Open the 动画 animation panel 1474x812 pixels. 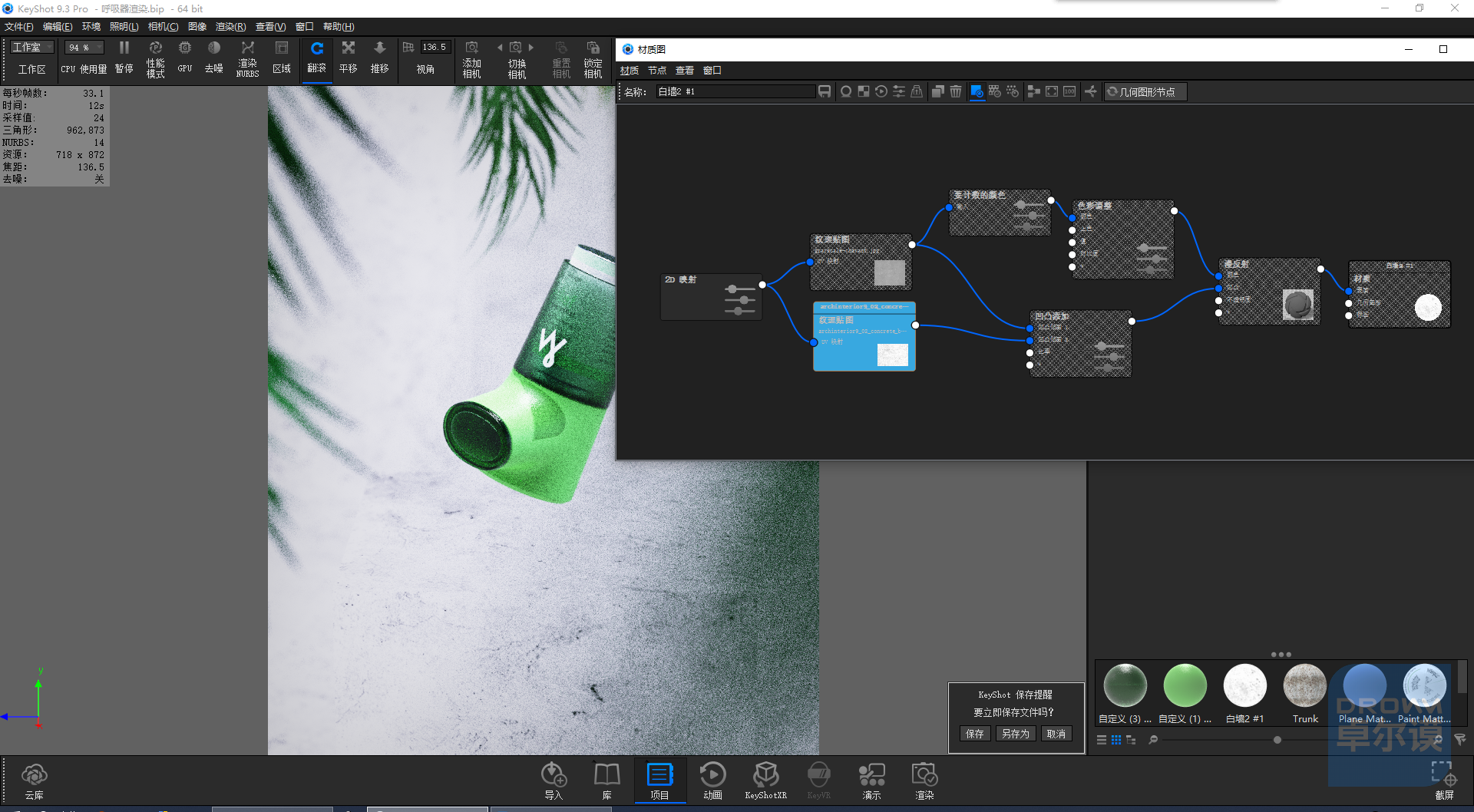[712, 781]
